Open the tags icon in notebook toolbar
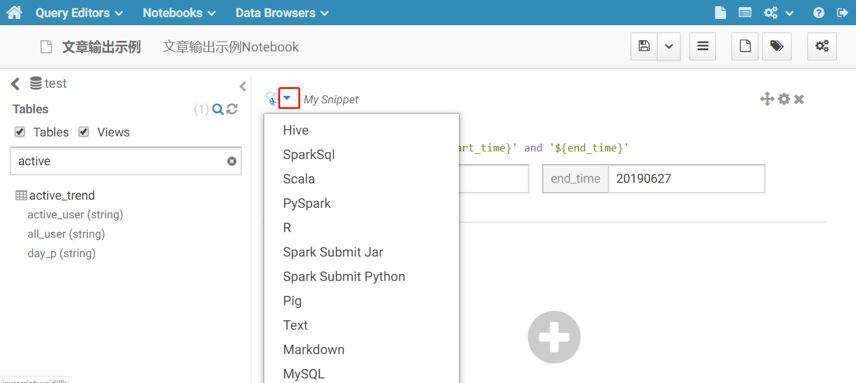This screenshot has width=856, height=383. point(776,46)
